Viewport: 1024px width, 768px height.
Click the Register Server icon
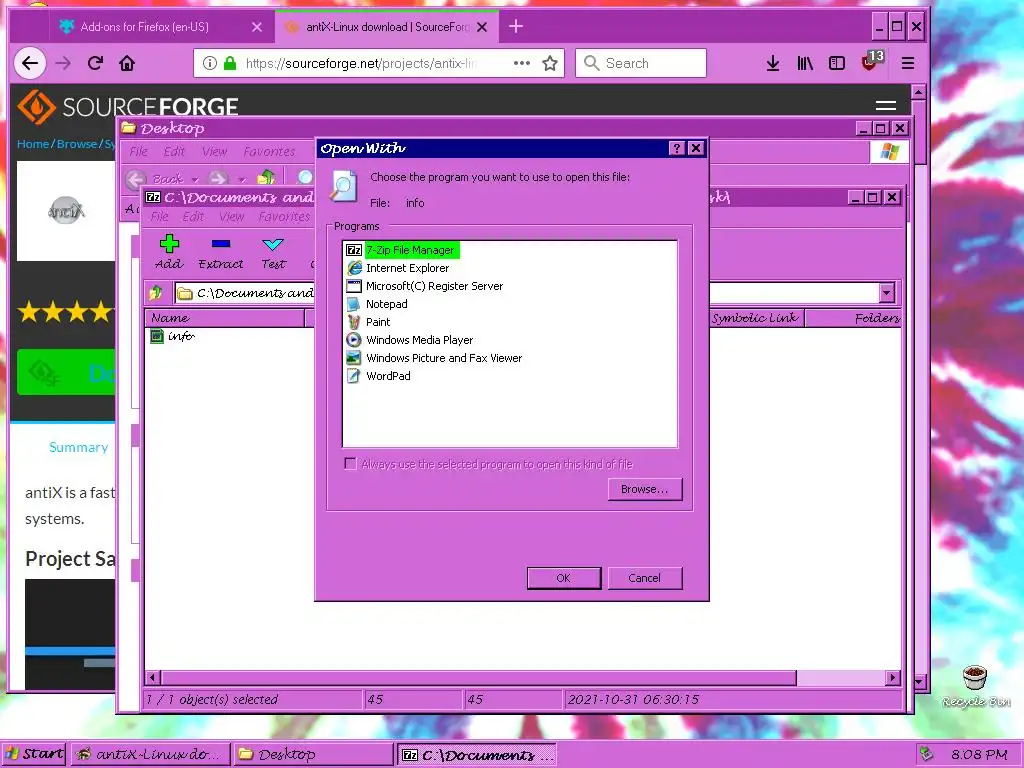tap(354, 286)
